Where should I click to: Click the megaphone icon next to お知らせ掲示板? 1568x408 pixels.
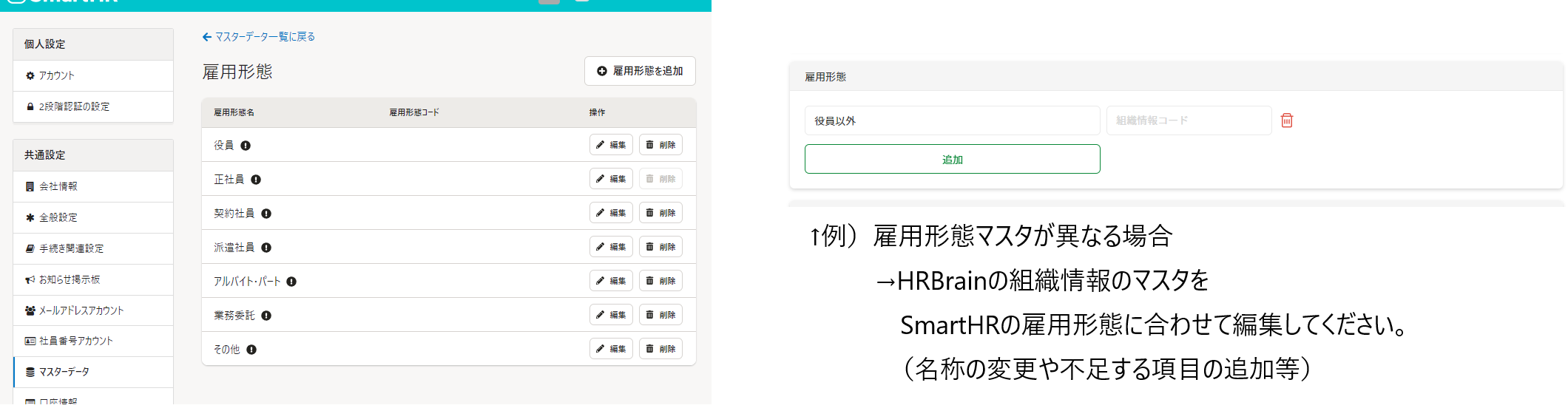click(30, 279)
